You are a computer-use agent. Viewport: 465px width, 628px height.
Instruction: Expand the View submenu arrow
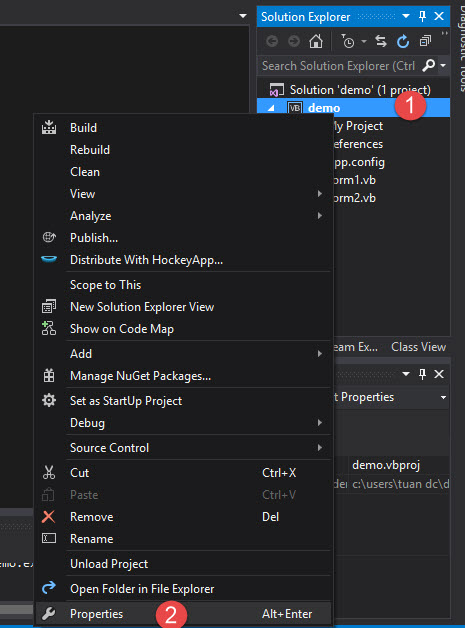[320, 193]
